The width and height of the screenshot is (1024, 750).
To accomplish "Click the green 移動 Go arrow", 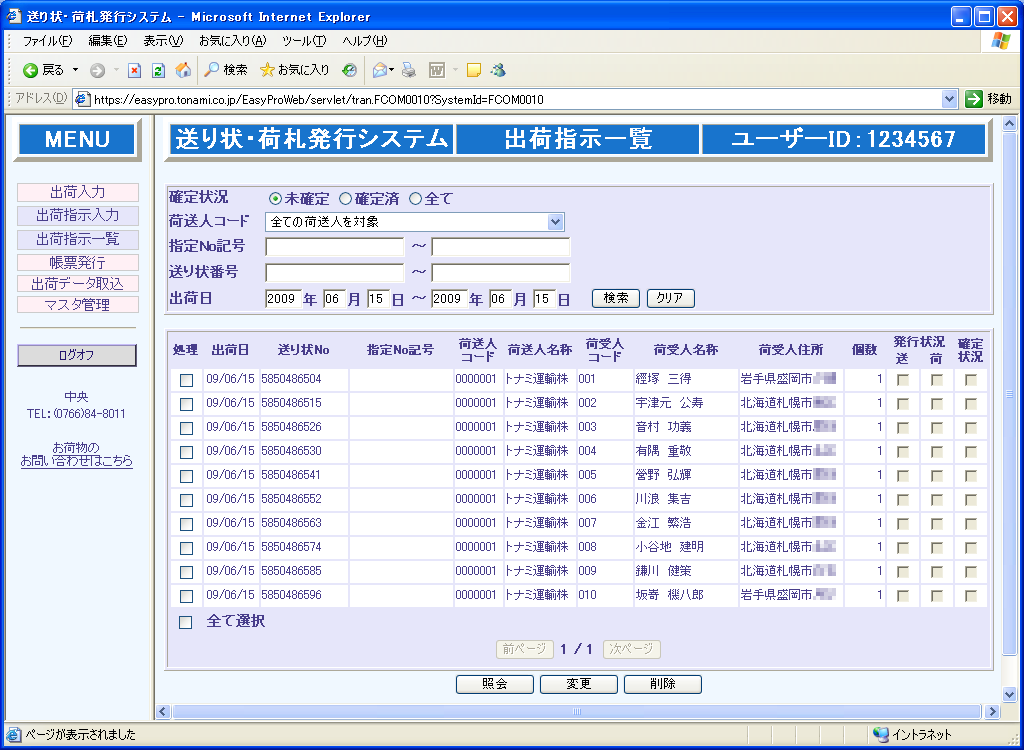I will coord(974,99).
